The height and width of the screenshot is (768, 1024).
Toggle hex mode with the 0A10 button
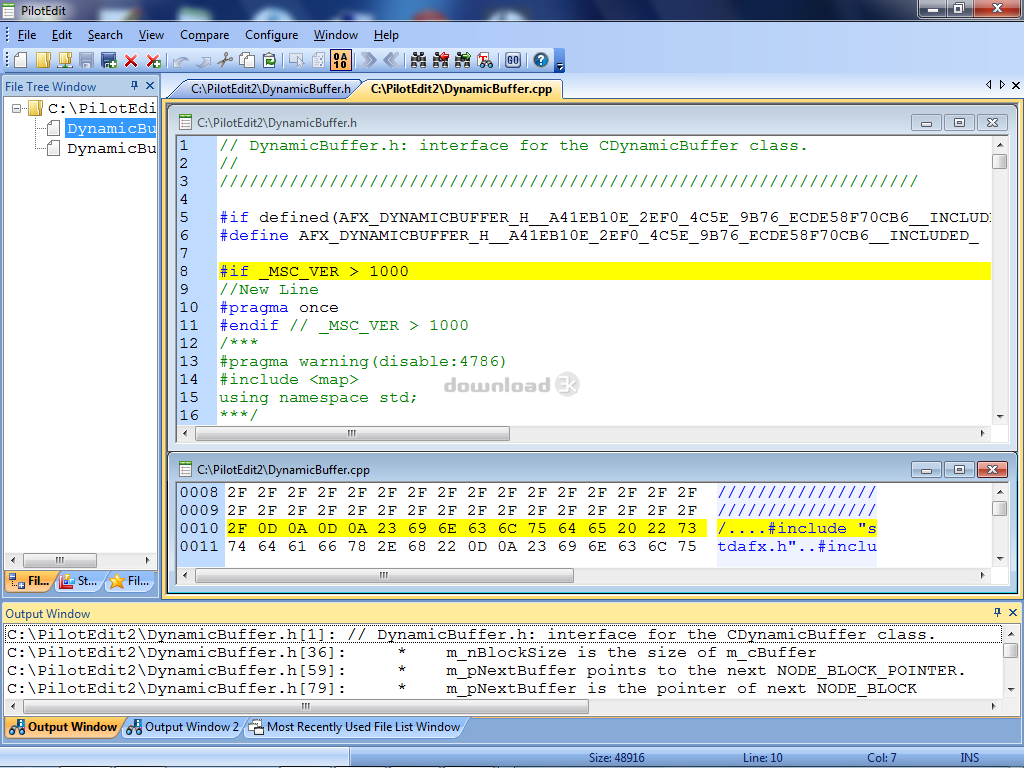(x=341, y=61)
